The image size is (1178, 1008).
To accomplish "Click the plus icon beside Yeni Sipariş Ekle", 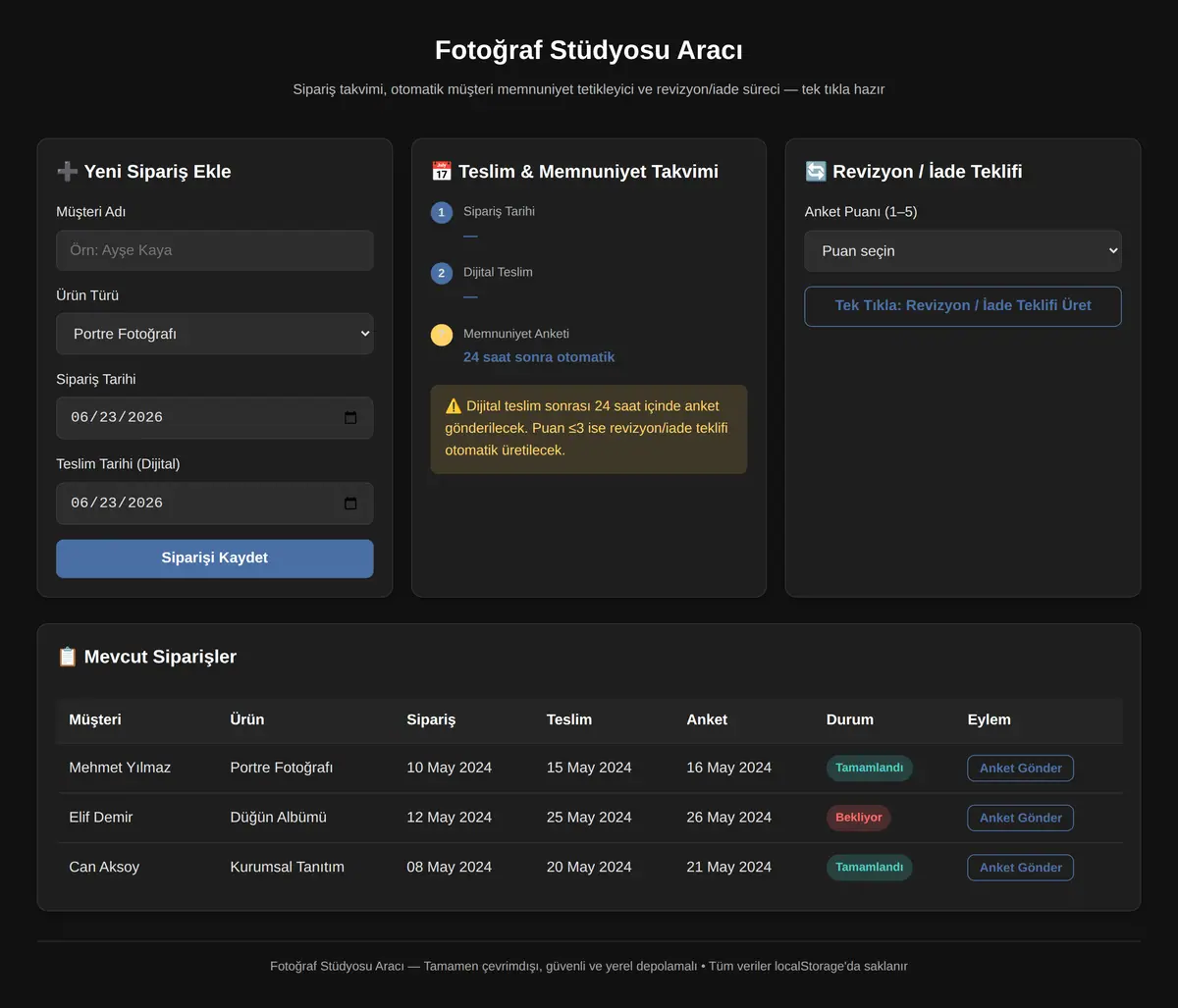I will pos(67,172).
